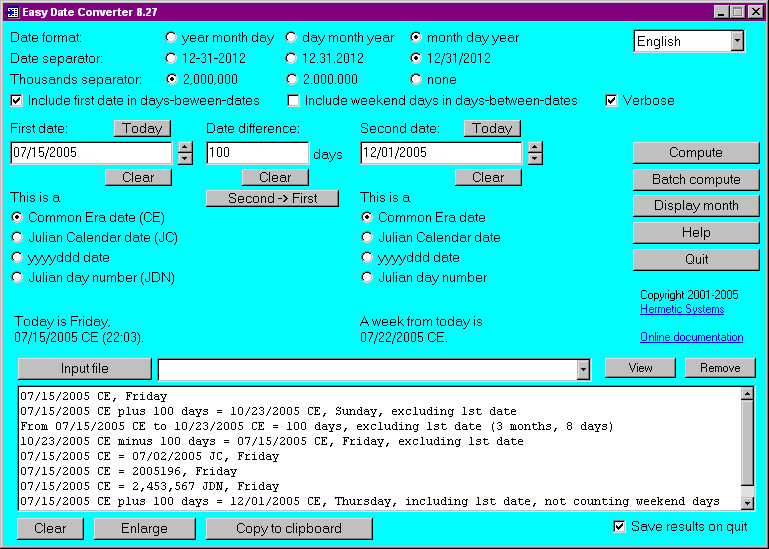Expand the input file path dropdown
This screenshot has height=549, width=769.
click(x=583, y=369)
